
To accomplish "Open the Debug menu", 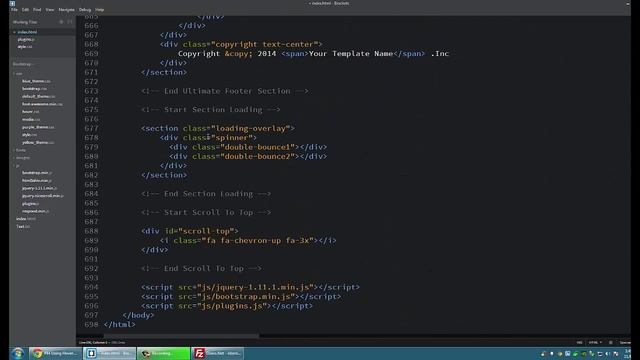I will coord(85,9).
